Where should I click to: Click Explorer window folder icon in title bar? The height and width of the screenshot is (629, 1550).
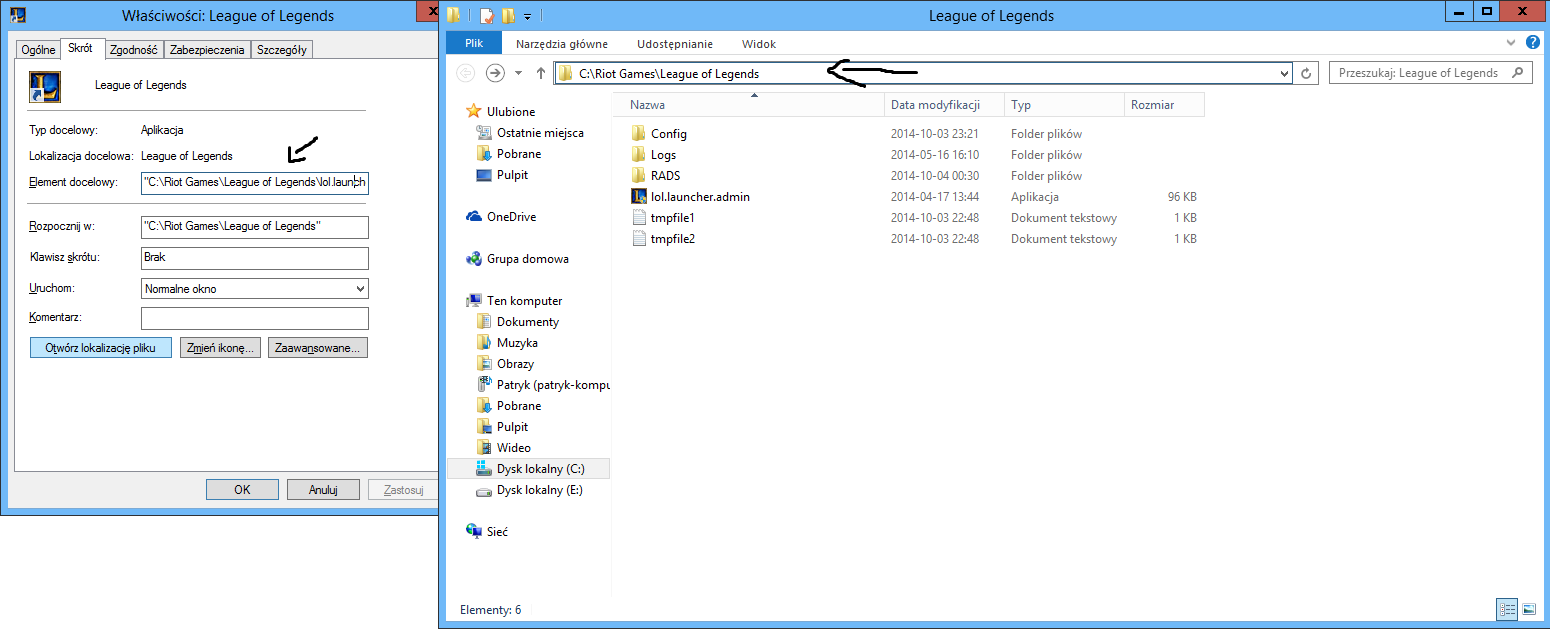point(455,15)
